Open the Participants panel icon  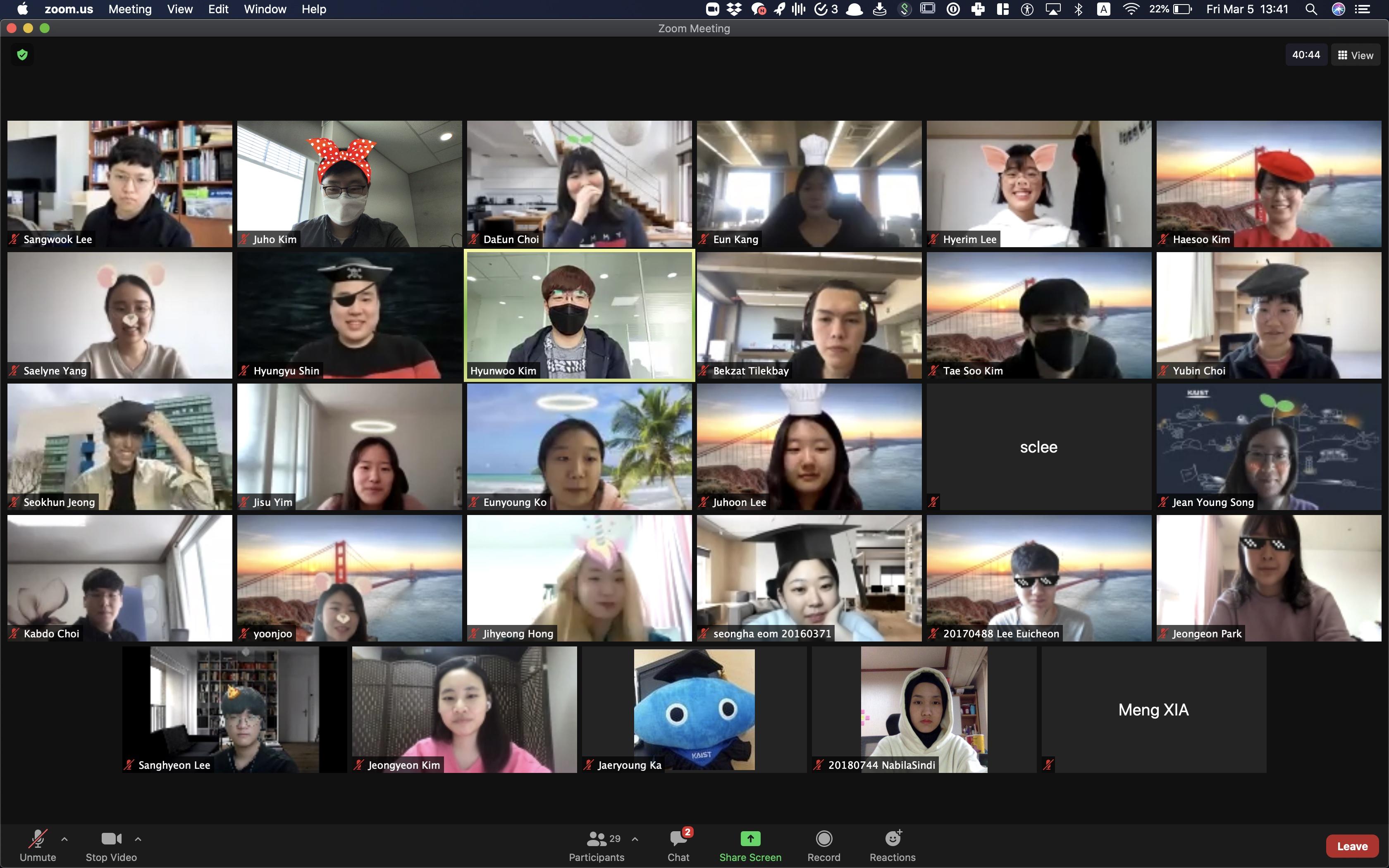click(597, 839)
